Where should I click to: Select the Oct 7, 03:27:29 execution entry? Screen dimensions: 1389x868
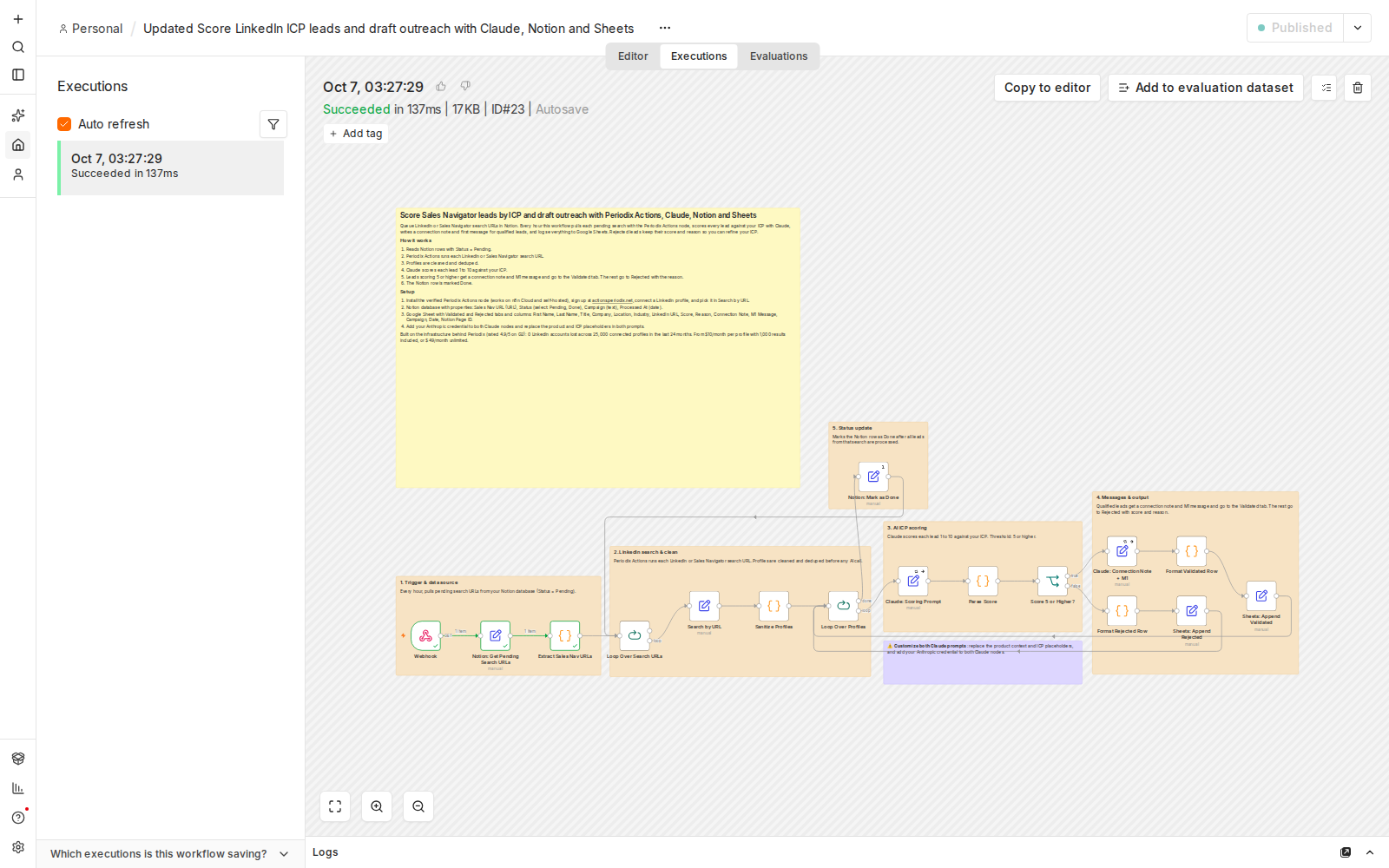point(170,168)
